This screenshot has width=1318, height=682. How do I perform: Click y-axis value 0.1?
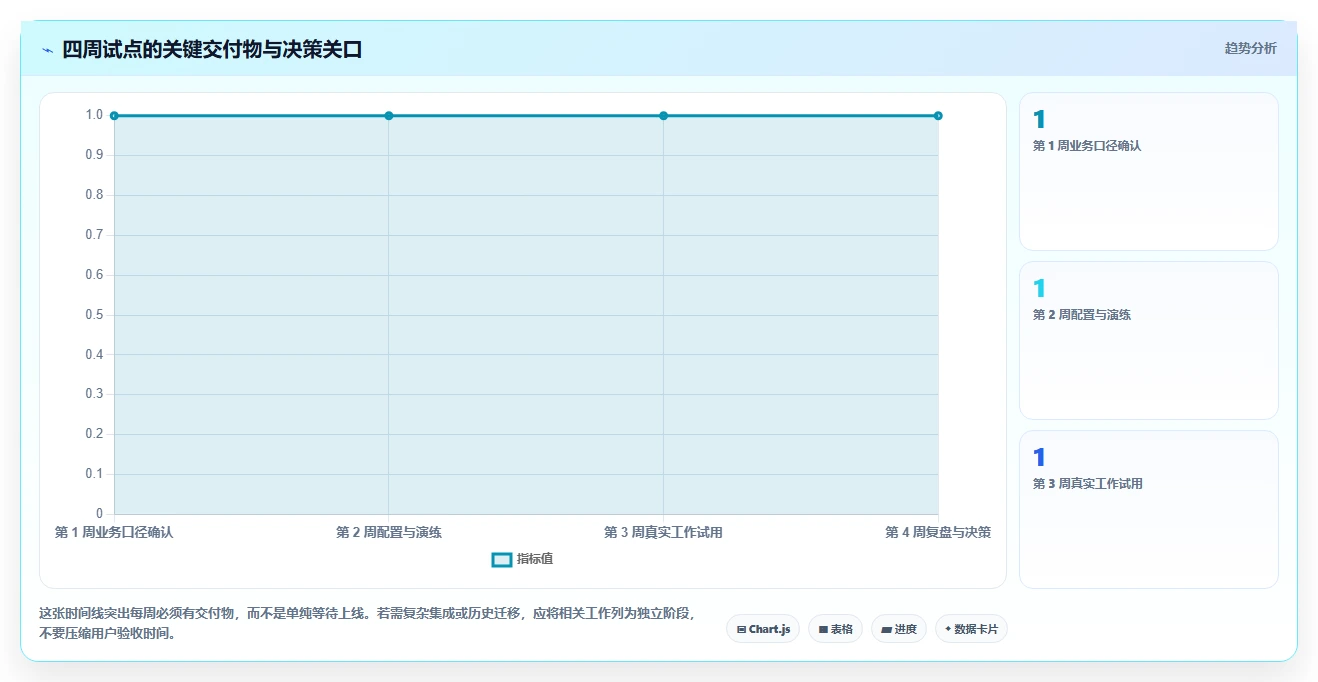coord(94,474)
